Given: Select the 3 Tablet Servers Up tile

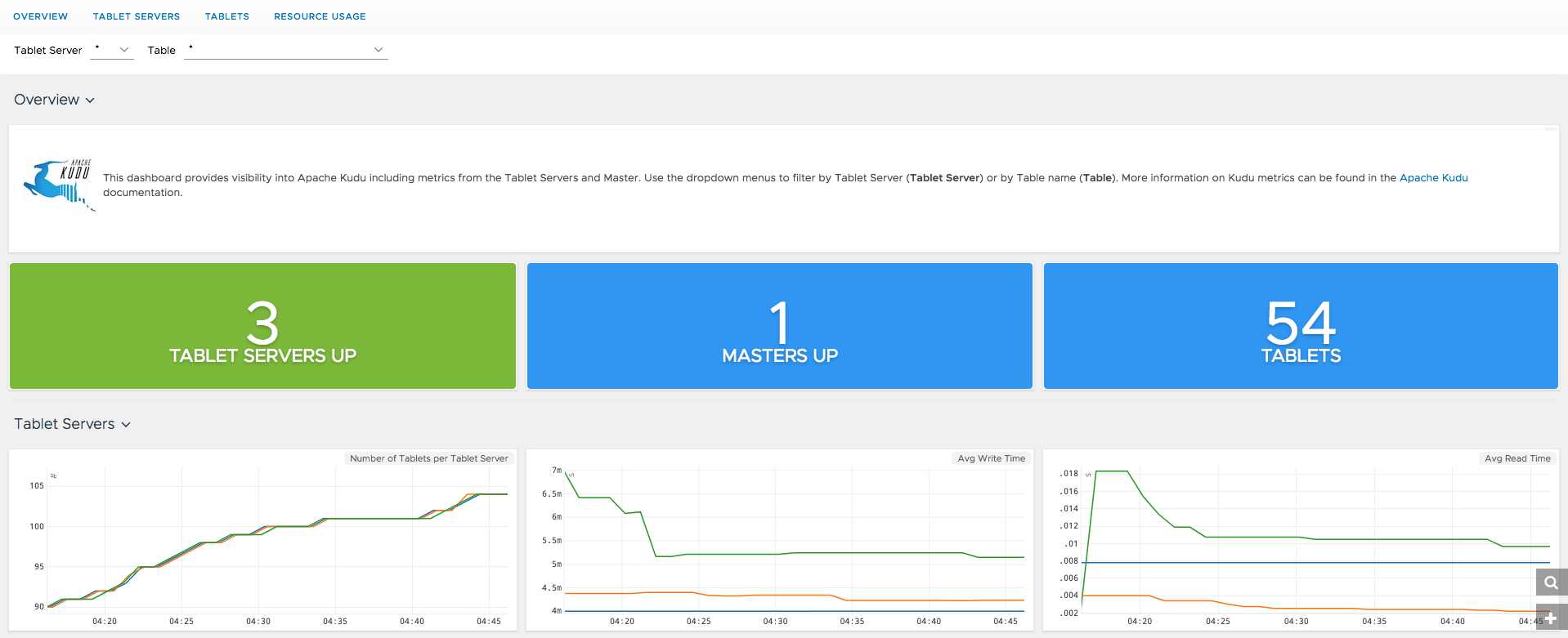Looking at the screenshot, I should coord(262,326).
